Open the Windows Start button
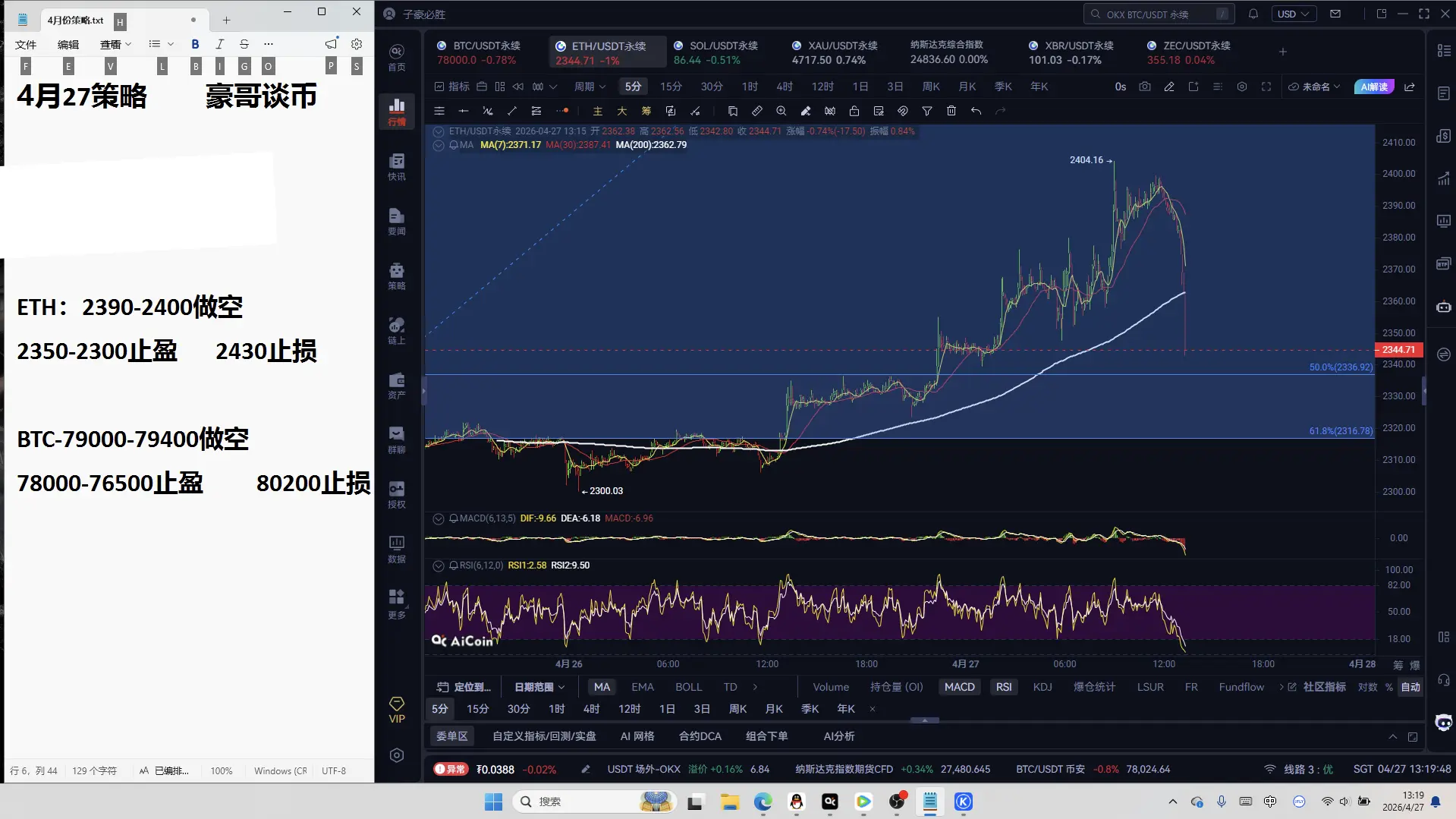Viewport: 1456px width, 819px height. 493,802
